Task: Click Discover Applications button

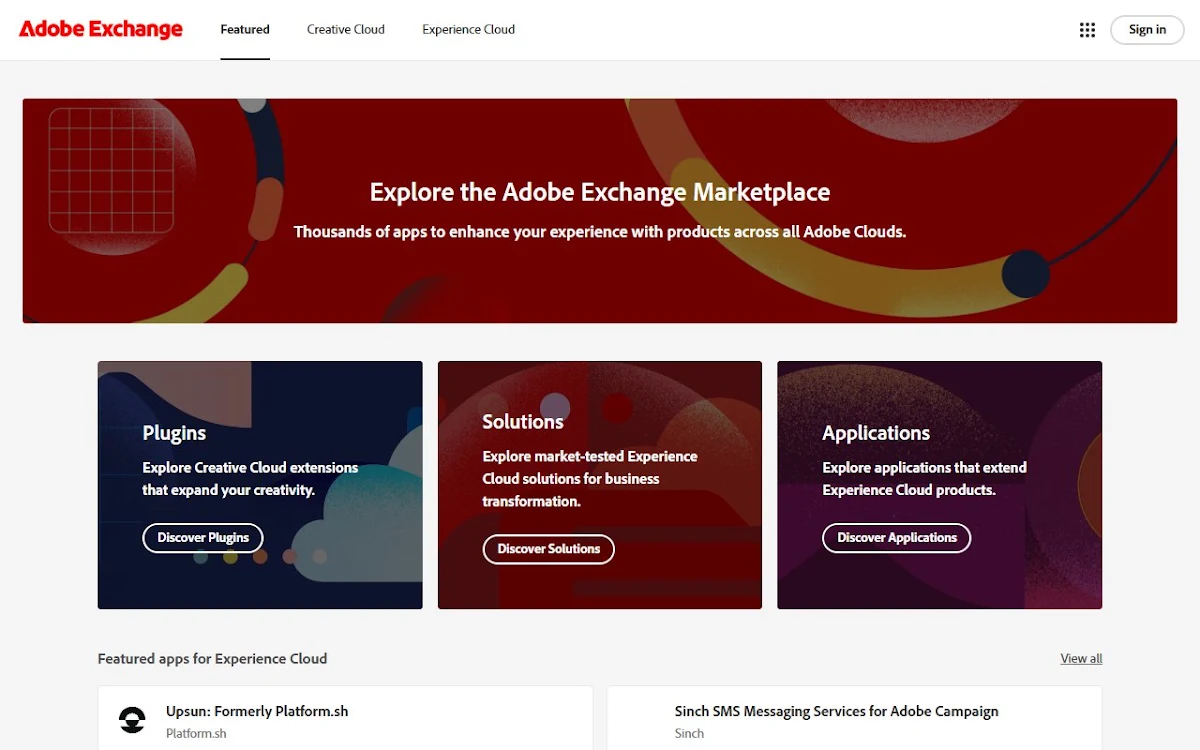Action: pos(897,538)
